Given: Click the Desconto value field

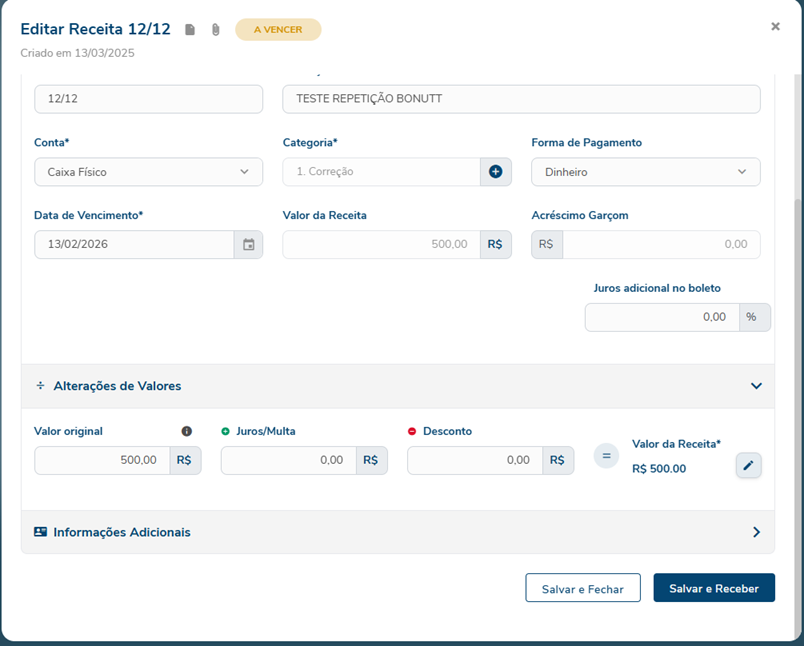Looking at the screenshot, I should (475, 461).
